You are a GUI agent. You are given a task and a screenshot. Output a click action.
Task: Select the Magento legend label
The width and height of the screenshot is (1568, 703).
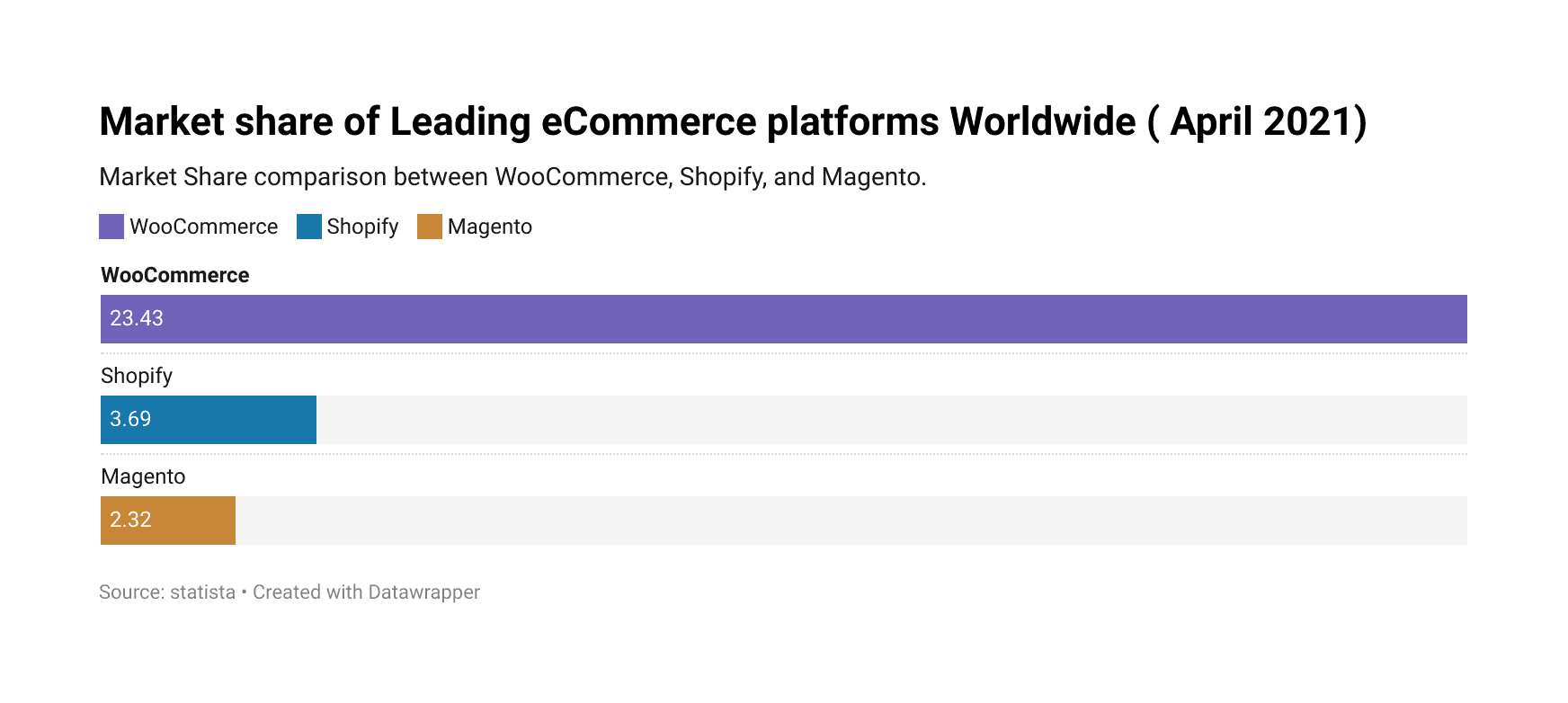coord(490,227)
